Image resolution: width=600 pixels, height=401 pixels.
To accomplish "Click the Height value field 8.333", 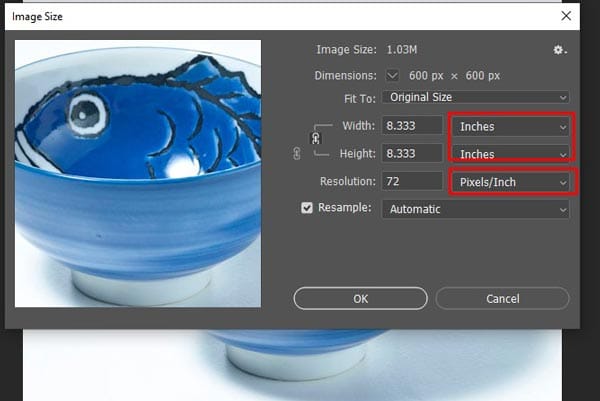I will pyautogui.click(x=412, y=153).
